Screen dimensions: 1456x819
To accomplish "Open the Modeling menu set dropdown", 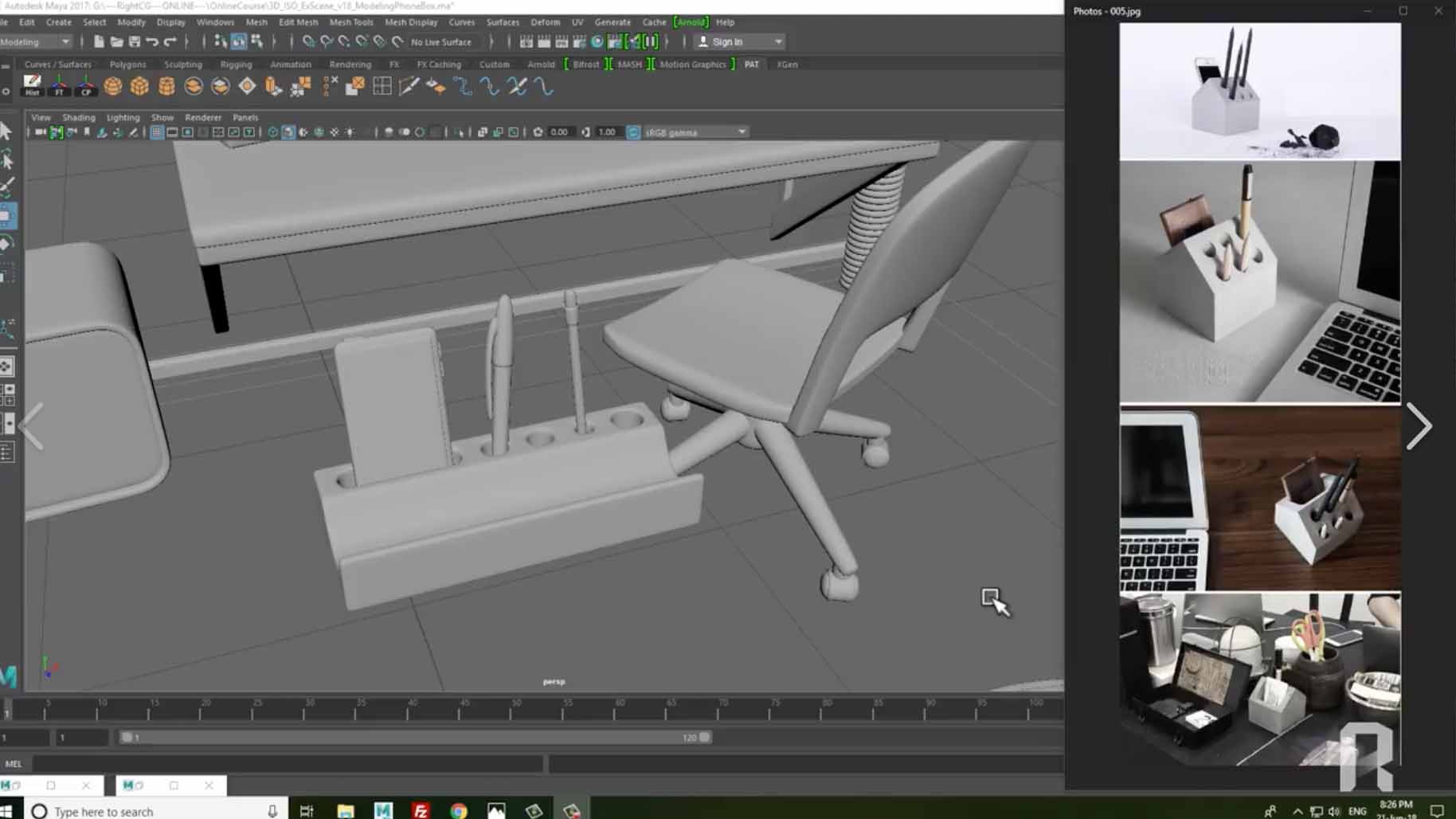I will tap(37, 41).
